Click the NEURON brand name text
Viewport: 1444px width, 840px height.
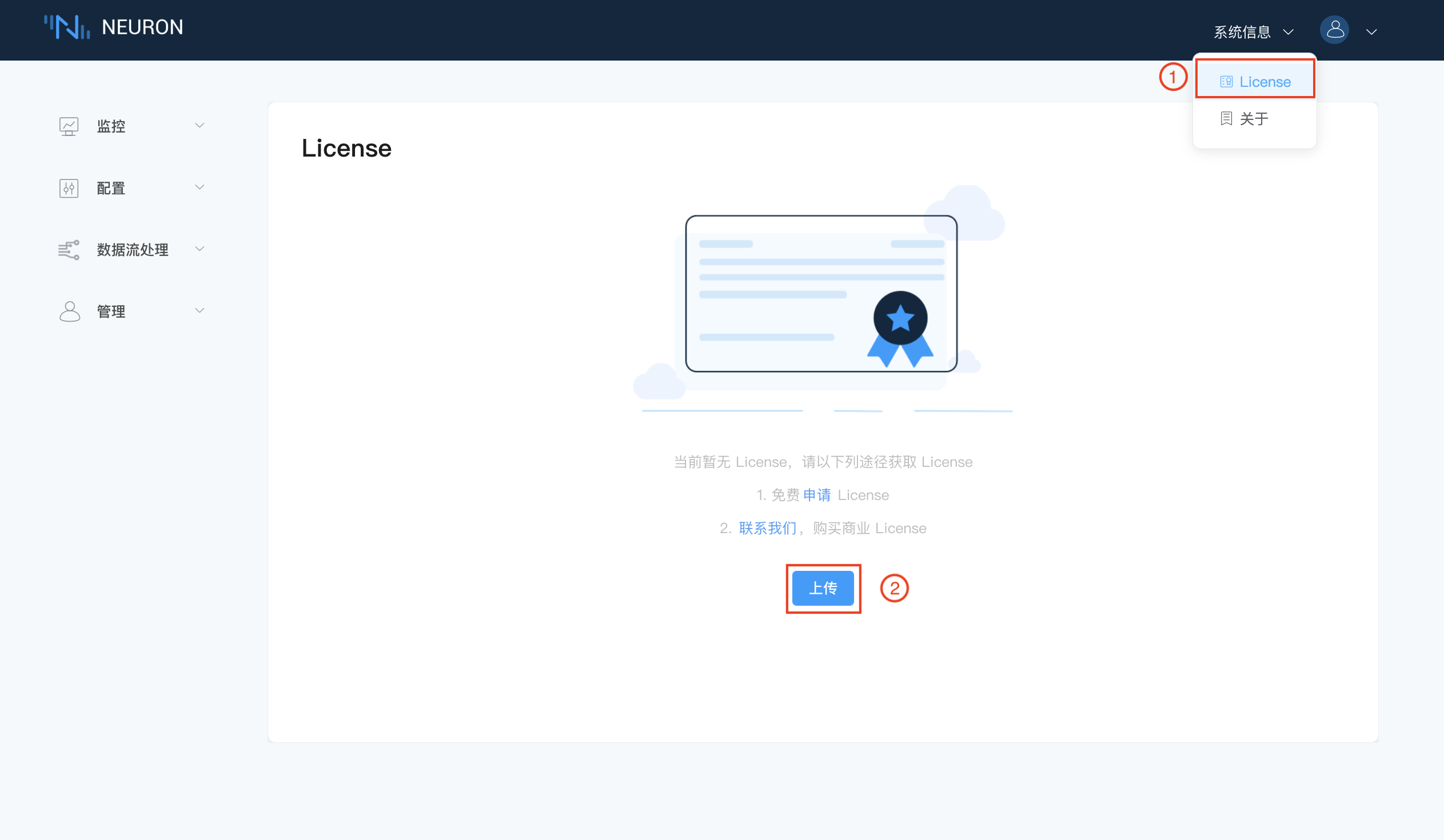(142, 27)
